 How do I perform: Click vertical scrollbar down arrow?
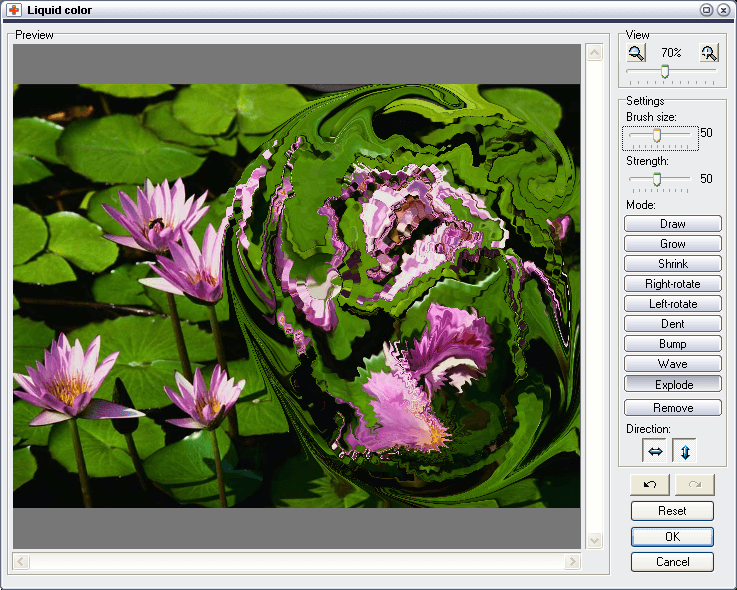tap(595, 540)
